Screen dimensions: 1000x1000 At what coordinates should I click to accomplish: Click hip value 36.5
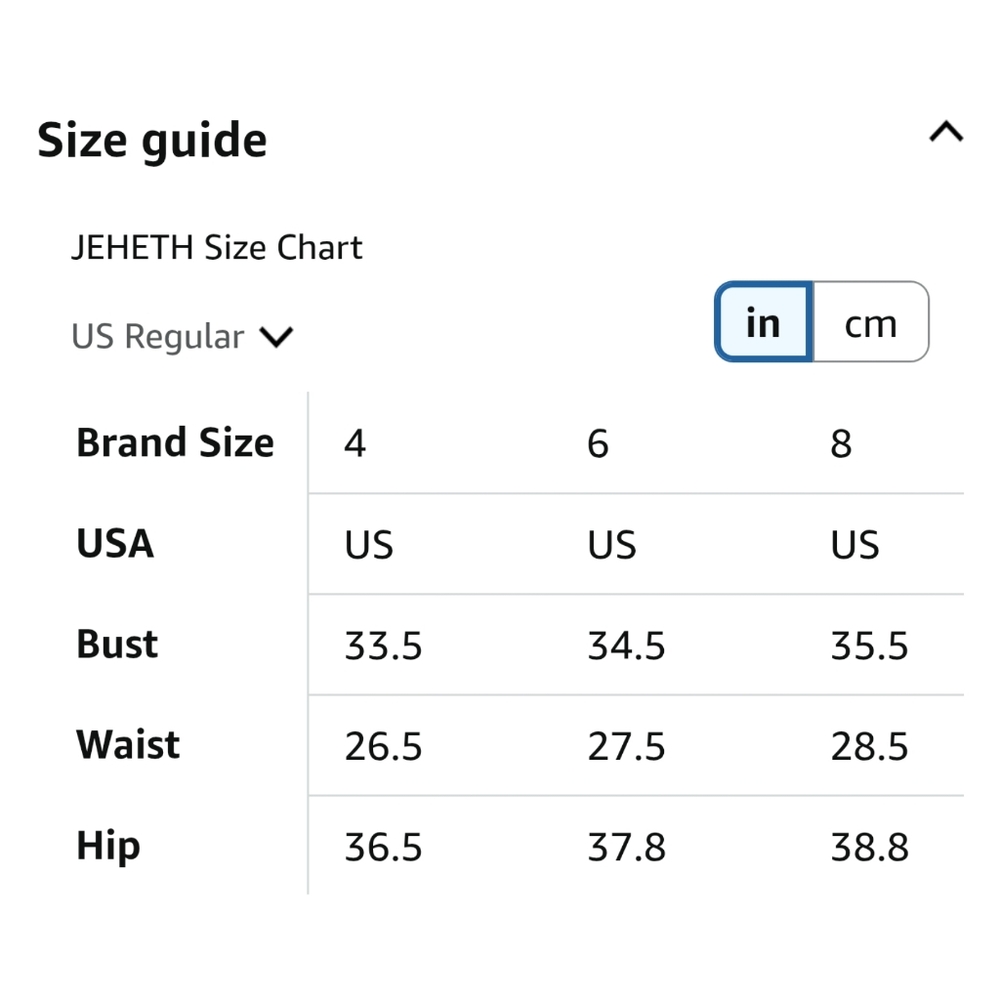click(x=383, y=848)
